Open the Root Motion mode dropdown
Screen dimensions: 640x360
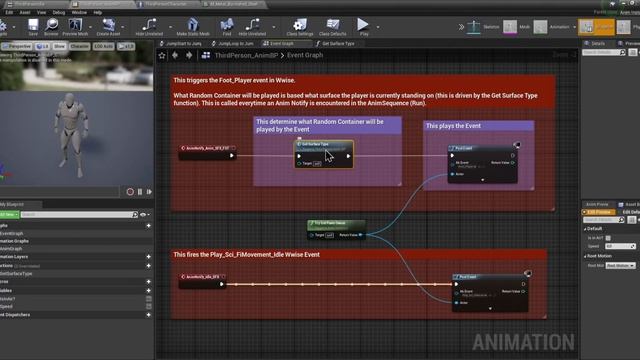click(620, 265)
